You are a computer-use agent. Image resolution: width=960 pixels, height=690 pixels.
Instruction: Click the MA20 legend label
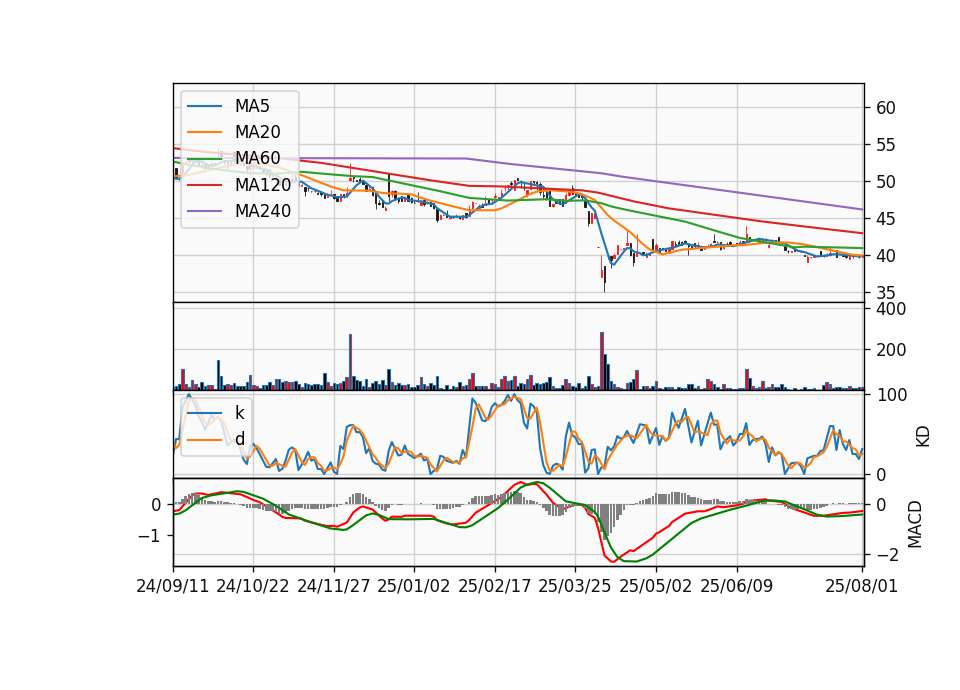[x=257, y=132]
